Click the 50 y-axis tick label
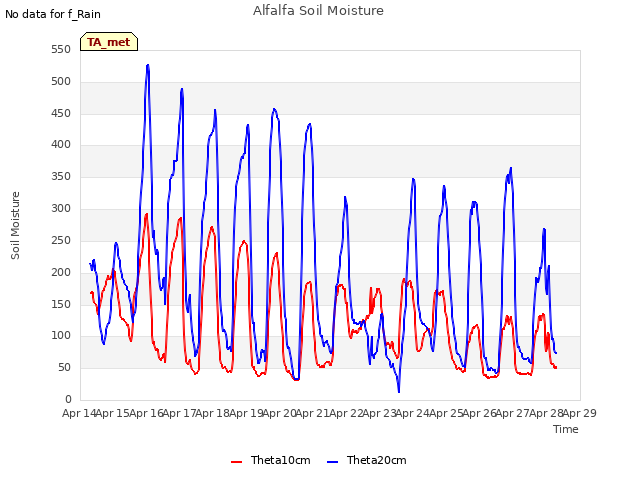The width and height of the screenshot is (640, 480). (x=64, y=367)
